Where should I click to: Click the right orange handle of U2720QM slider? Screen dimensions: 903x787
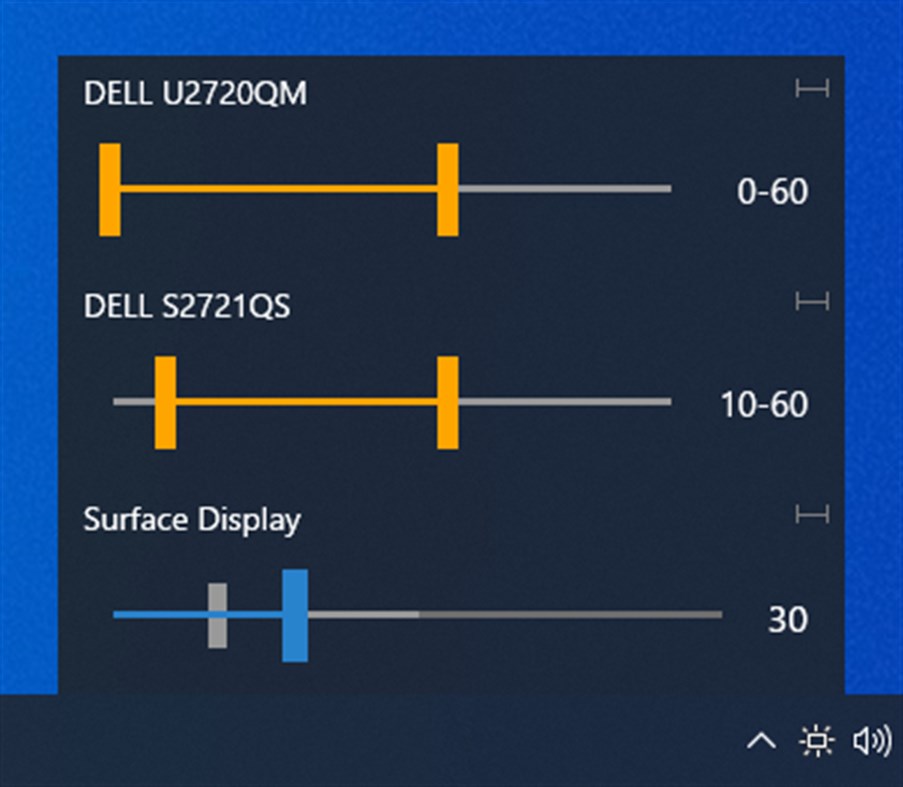tap(448, 189)
